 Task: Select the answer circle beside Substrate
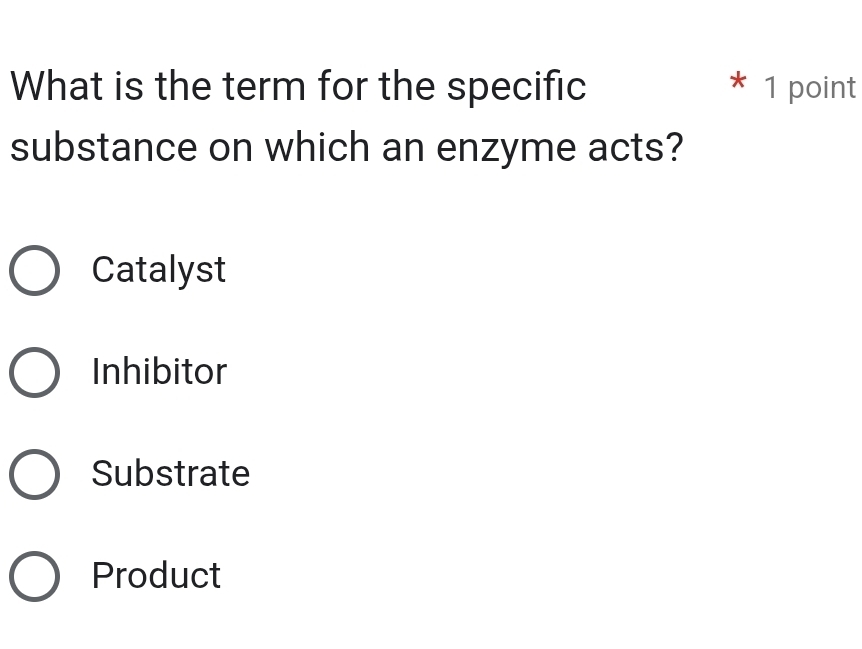[34, 474]
